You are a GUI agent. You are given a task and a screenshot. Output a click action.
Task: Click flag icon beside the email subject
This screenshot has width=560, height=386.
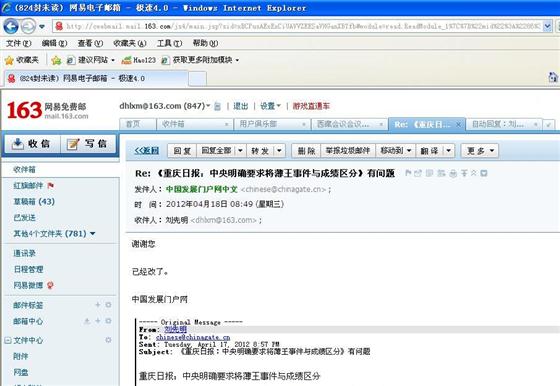point(408,173)
